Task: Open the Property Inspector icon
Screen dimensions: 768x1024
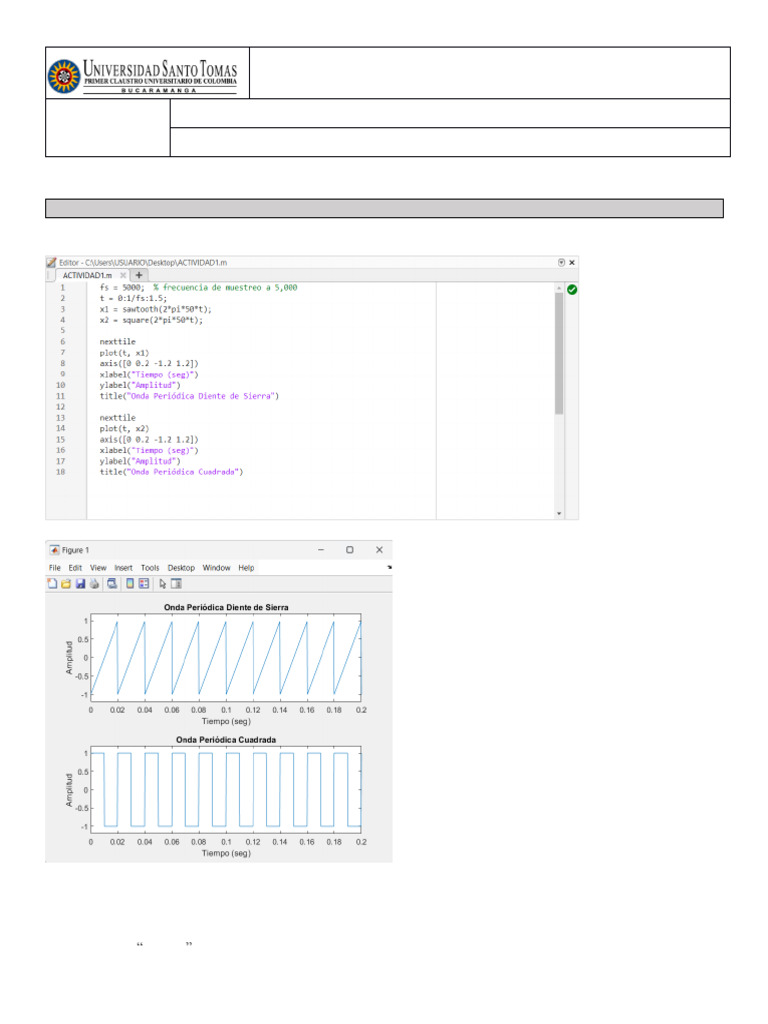Action: click(x=176, y=584)
